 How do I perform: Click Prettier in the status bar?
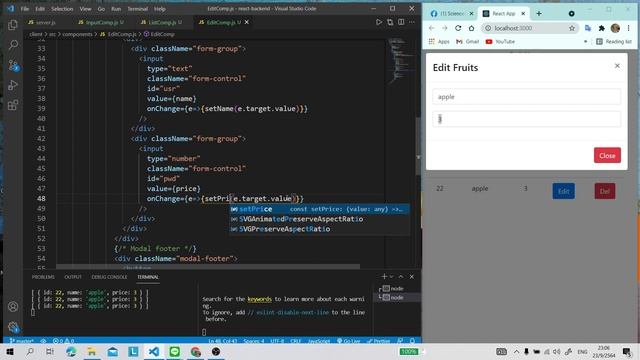(379, 341)
